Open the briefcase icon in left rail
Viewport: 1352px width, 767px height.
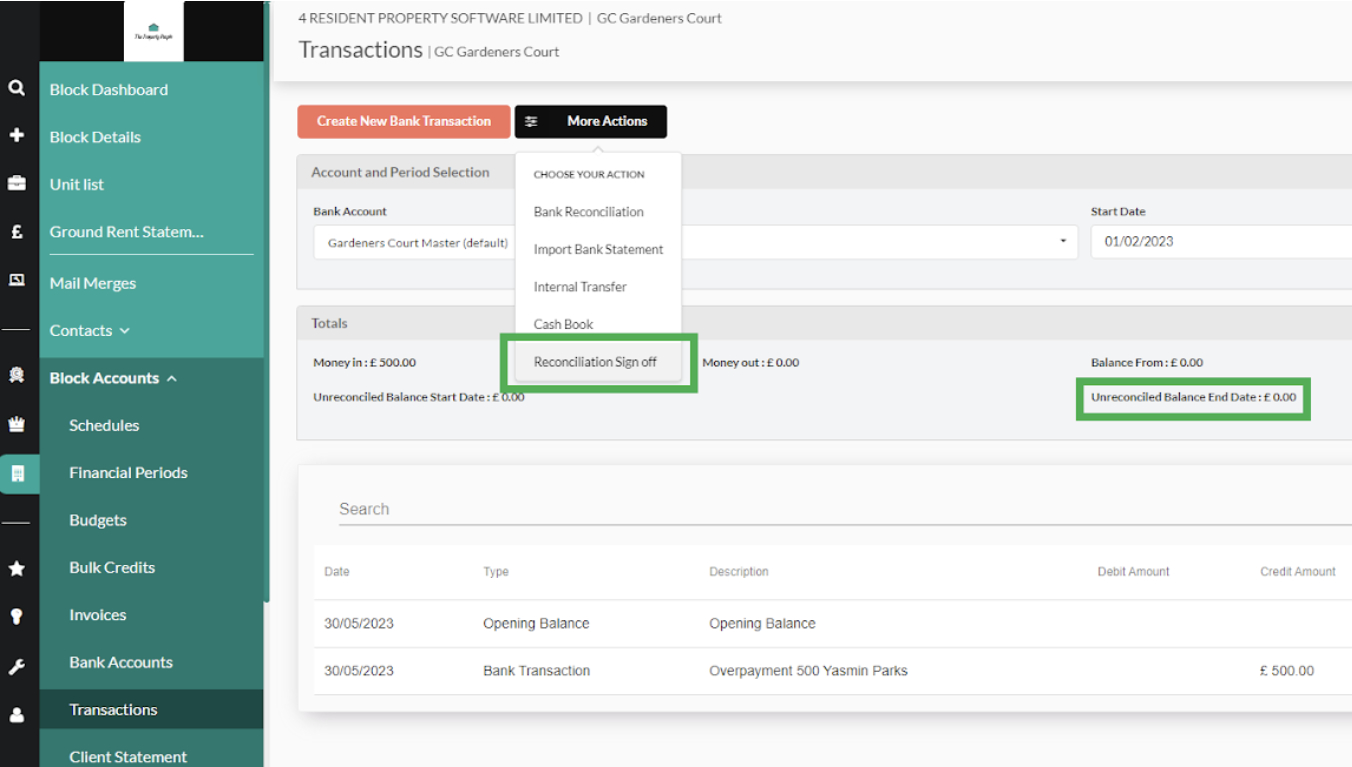(16, 183)
